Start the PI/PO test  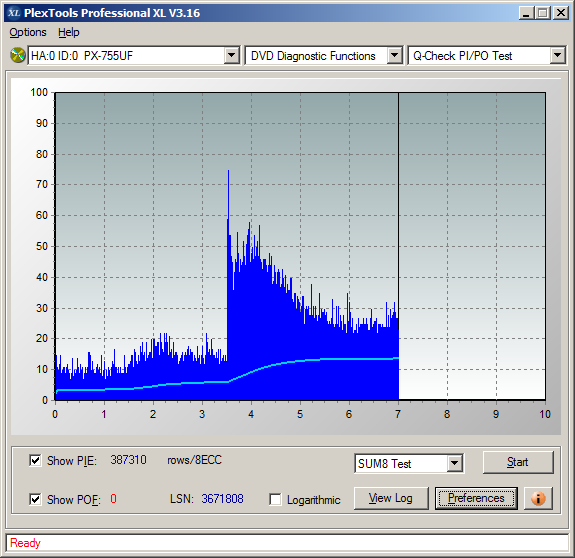pyautogui.click(x=518, y=462)
